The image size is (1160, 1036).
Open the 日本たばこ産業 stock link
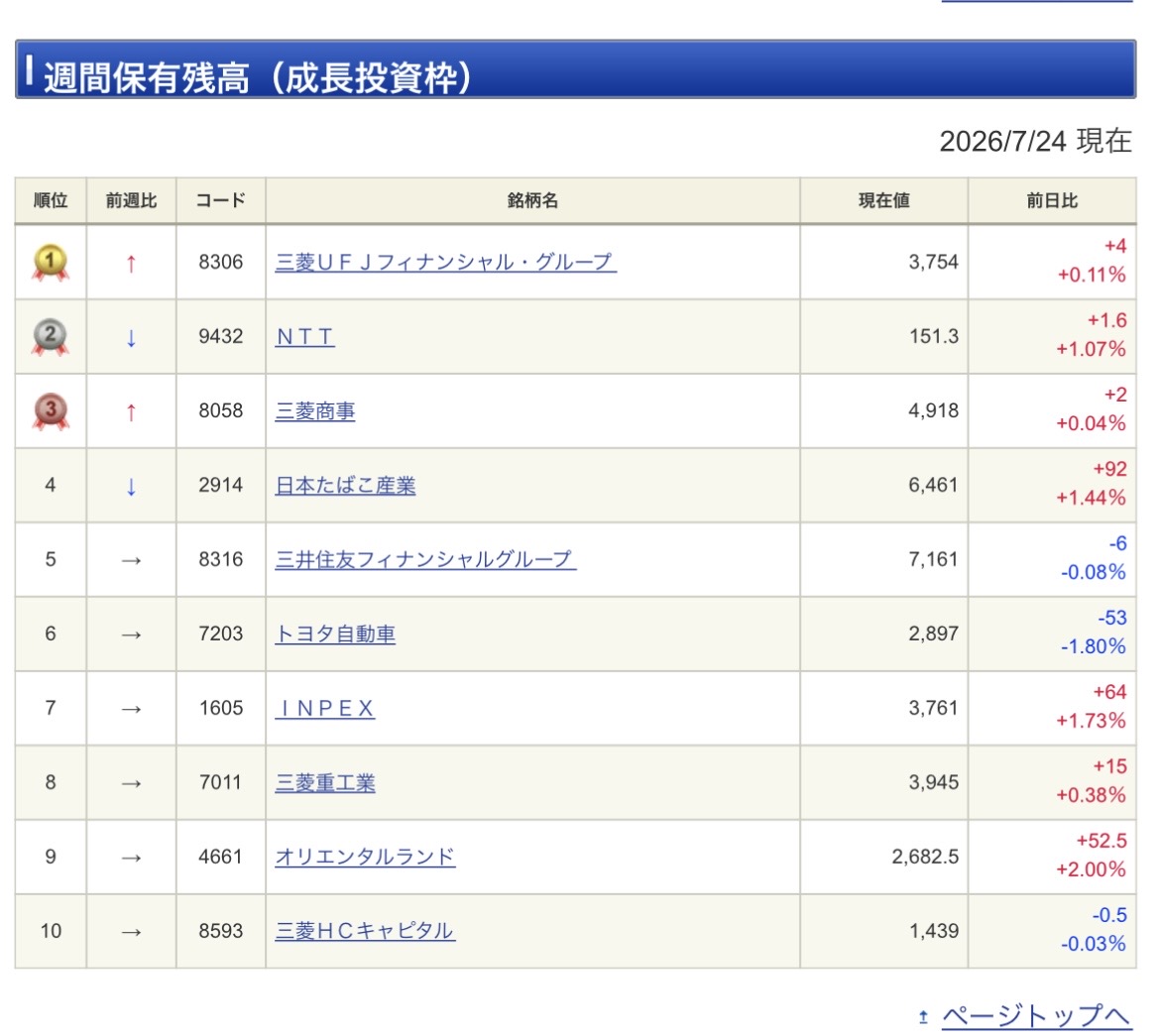(345, 486)
